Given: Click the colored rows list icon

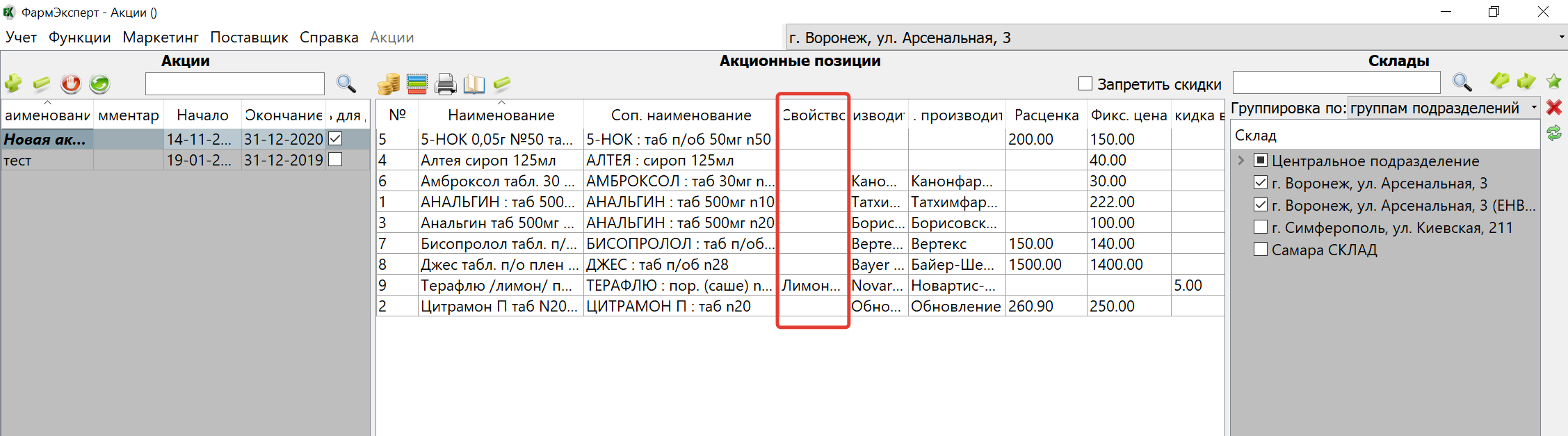Looking at the screenshot, I should click(x=417, y=84).
